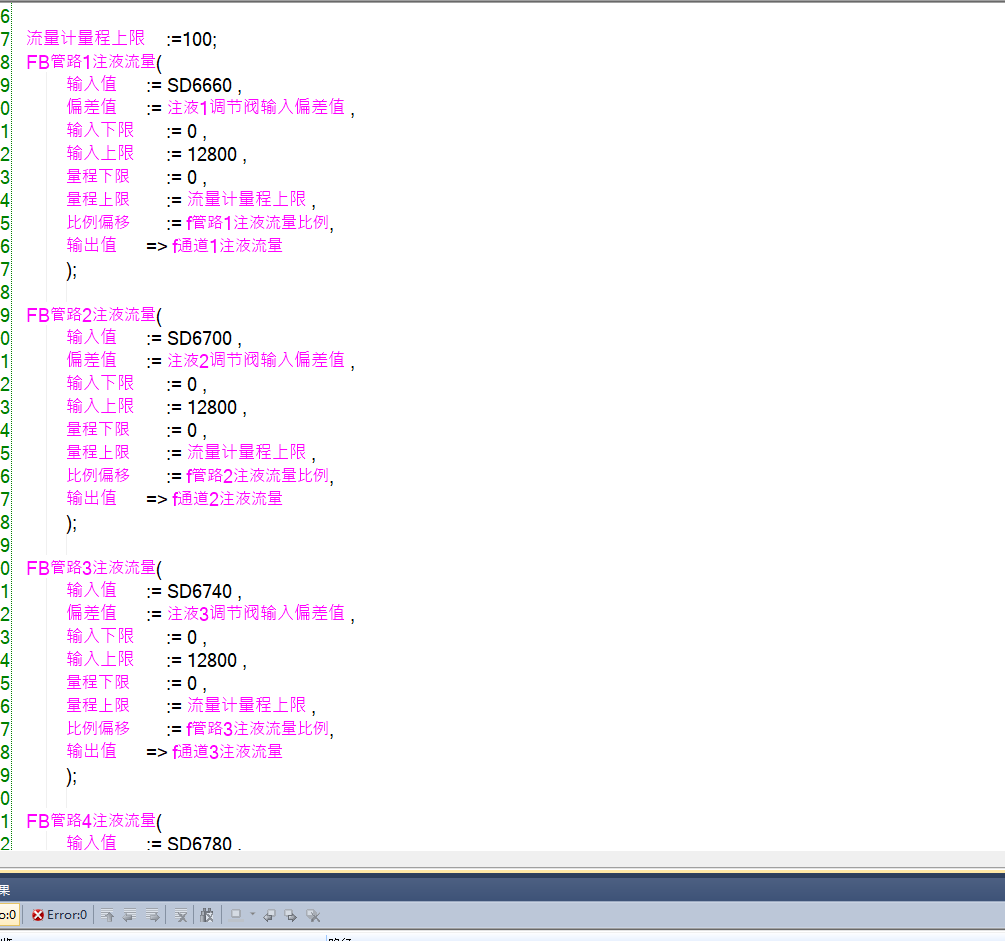Place cursor on SD6660 input value
The width and height of the screenshot is (1005, 941).
pos(199,85)
